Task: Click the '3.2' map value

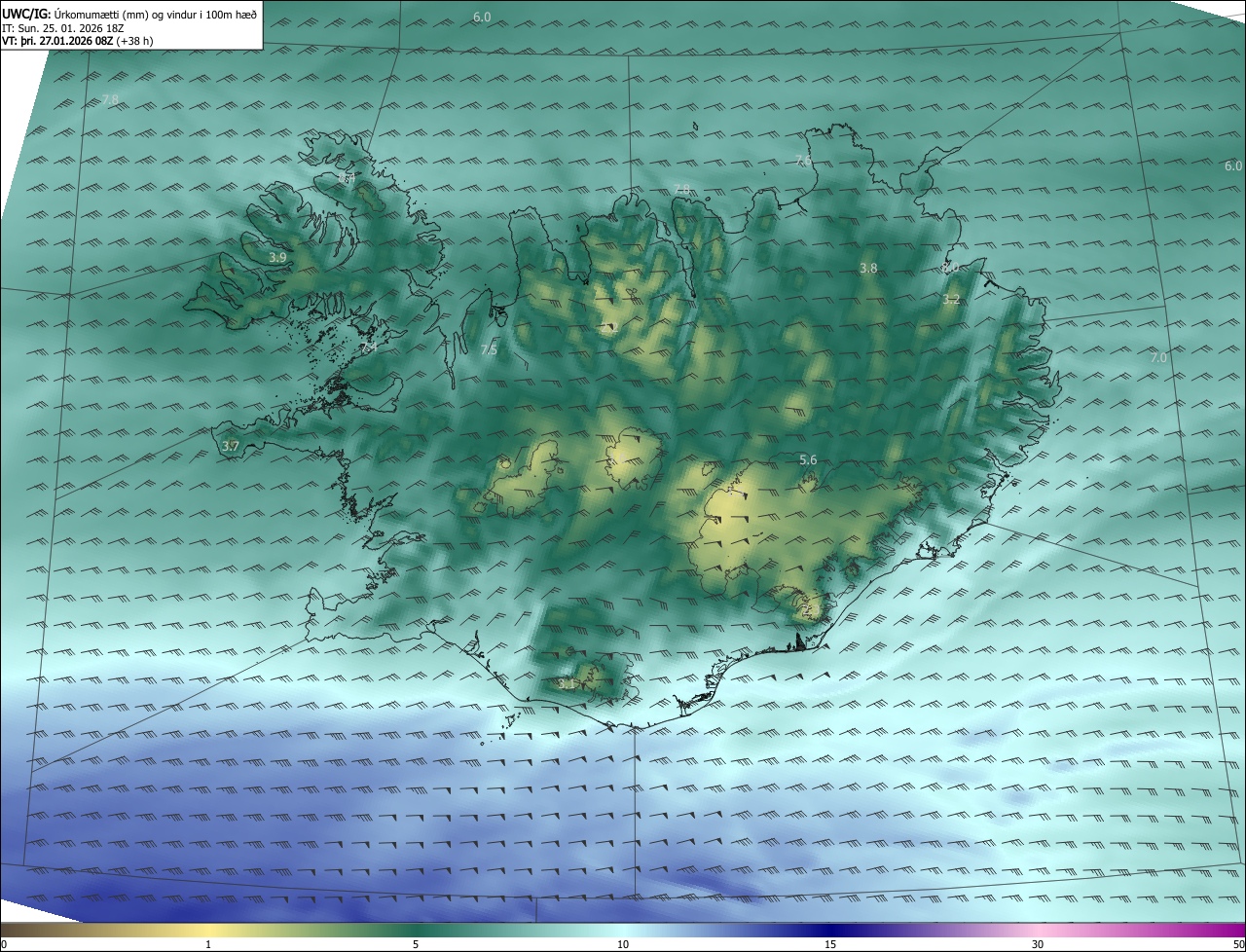Action: click(x=951, y=300)
